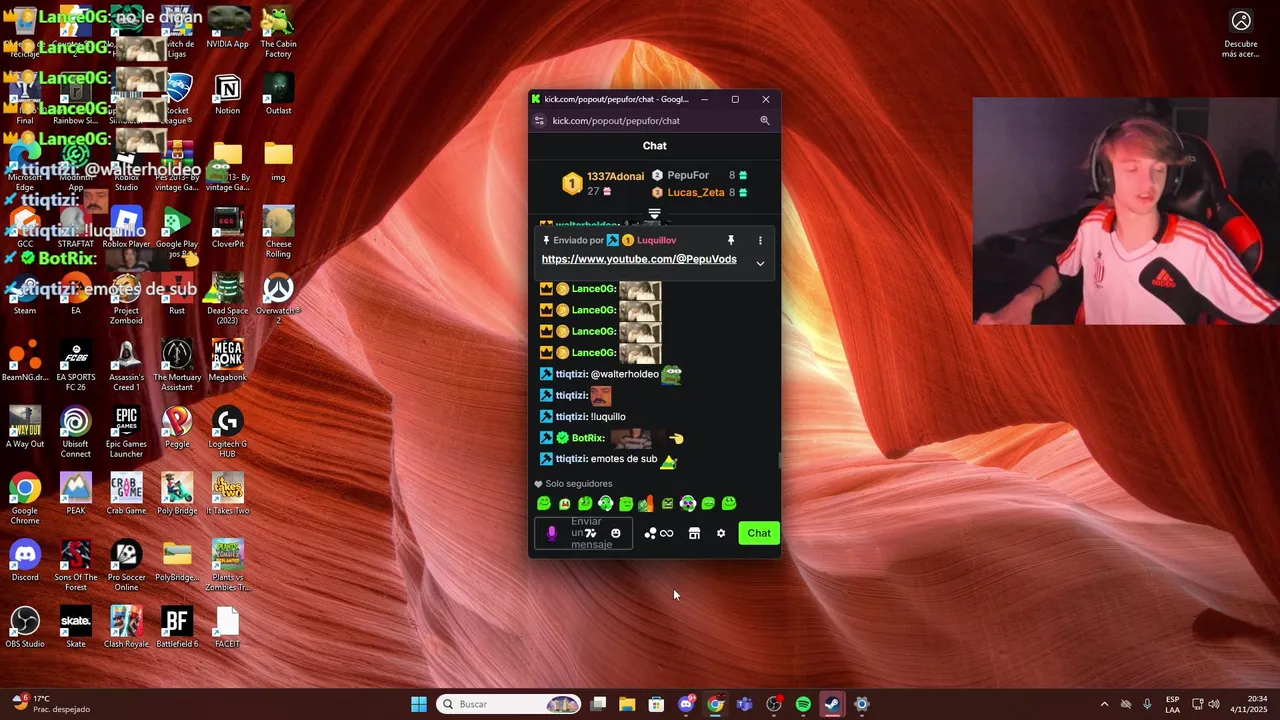Open Epic Games Launcher desktop icon
Viewport: 1280px width, 720px height.
pos(126,432)
